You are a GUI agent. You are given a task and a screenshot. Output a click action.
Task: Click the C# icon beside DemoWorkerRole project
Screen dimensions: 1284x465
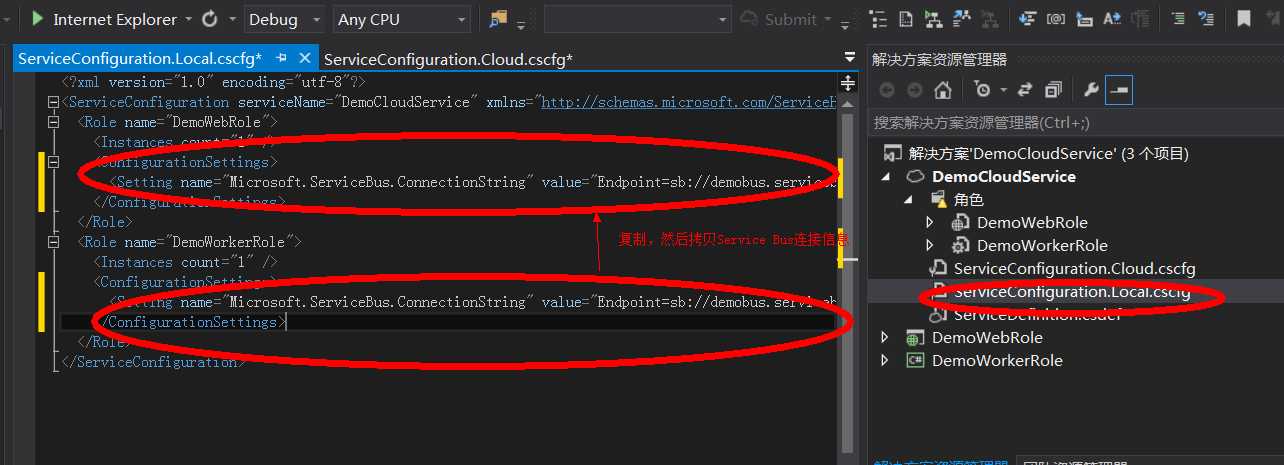(x=914, y=360)
